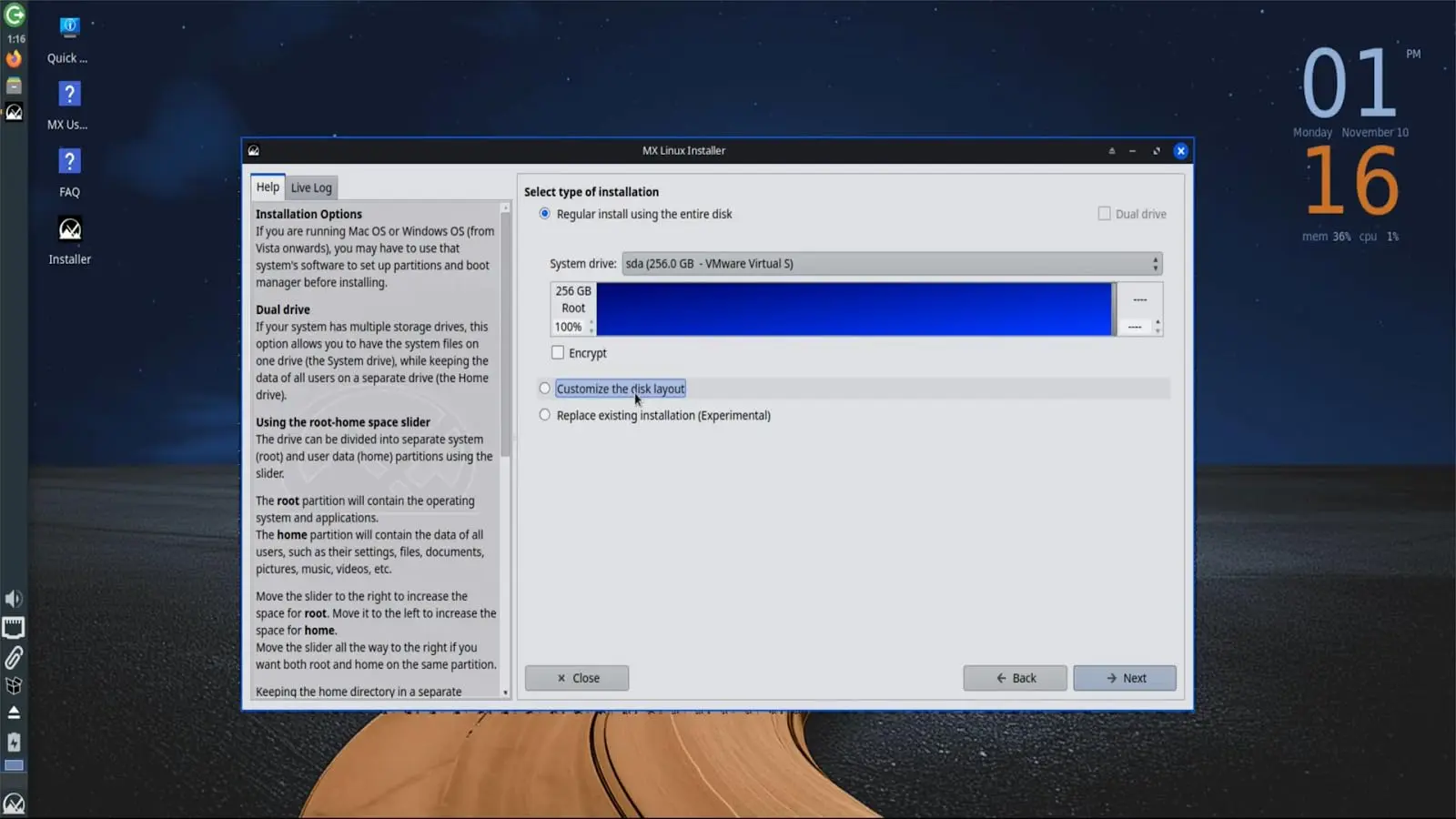The height and width of the screenshot is (819, 1456).
Task: Launch Firefox from the side panel
Action: coord(14,59)
